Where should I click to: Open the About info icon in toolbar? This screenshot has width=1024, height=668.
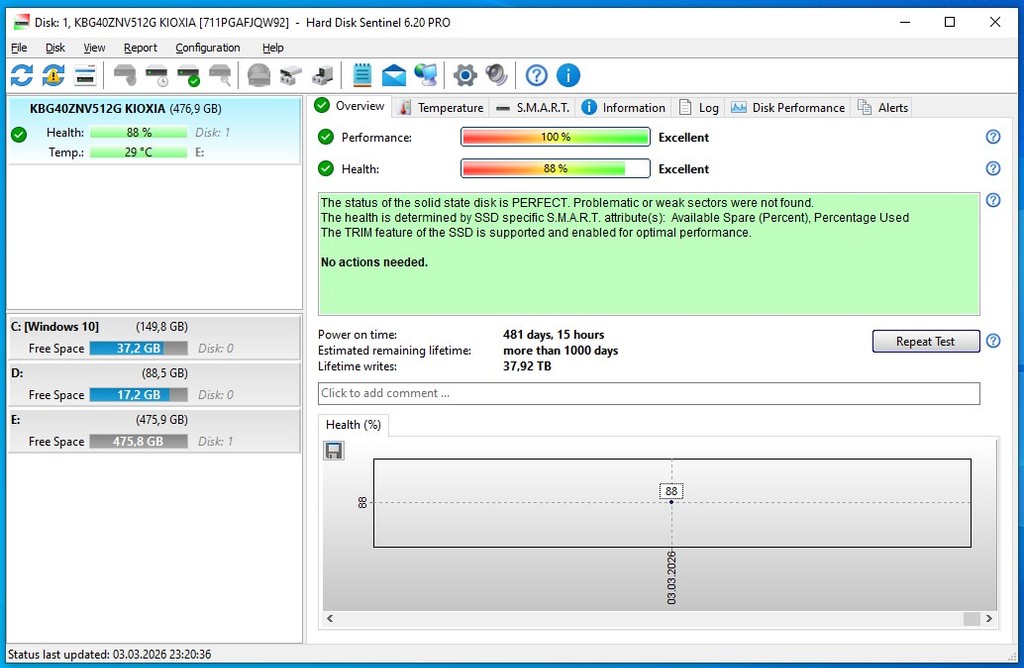point(568,75)
